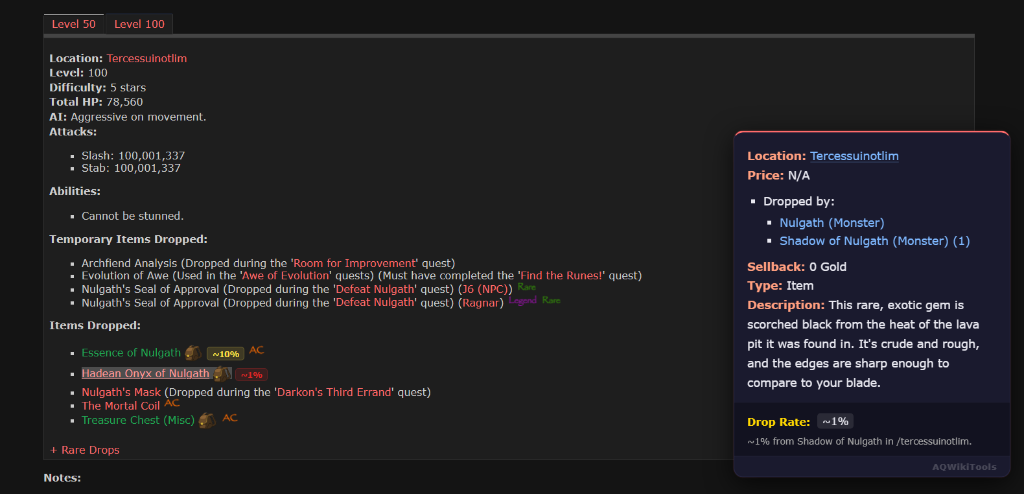The width and height of the screenshot is (1024, 494).
Task: Open the Tercessuinotlim location link in main page
Action: (x=147, y=58)
